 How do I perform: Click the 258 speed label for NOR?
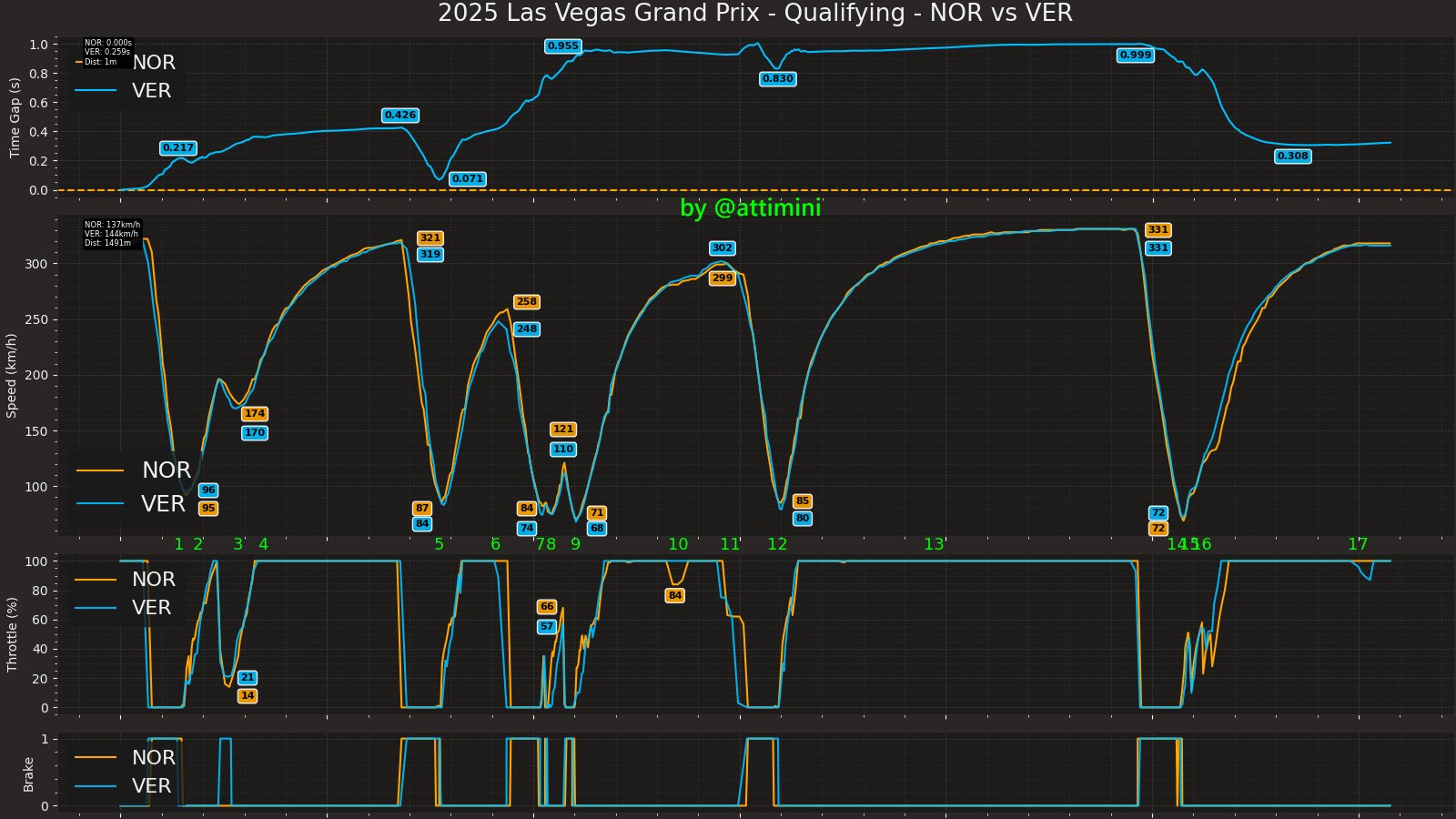pyautogui.click(x=527, y=302)
